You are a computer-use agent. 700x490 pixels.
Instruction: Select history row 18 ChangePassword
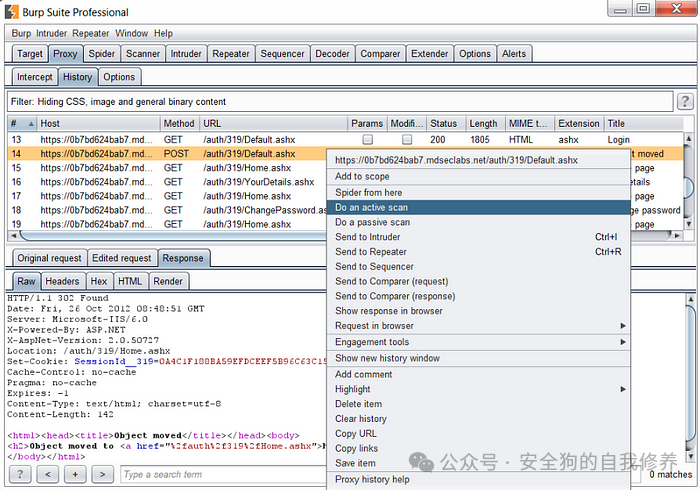click(167, 210)
